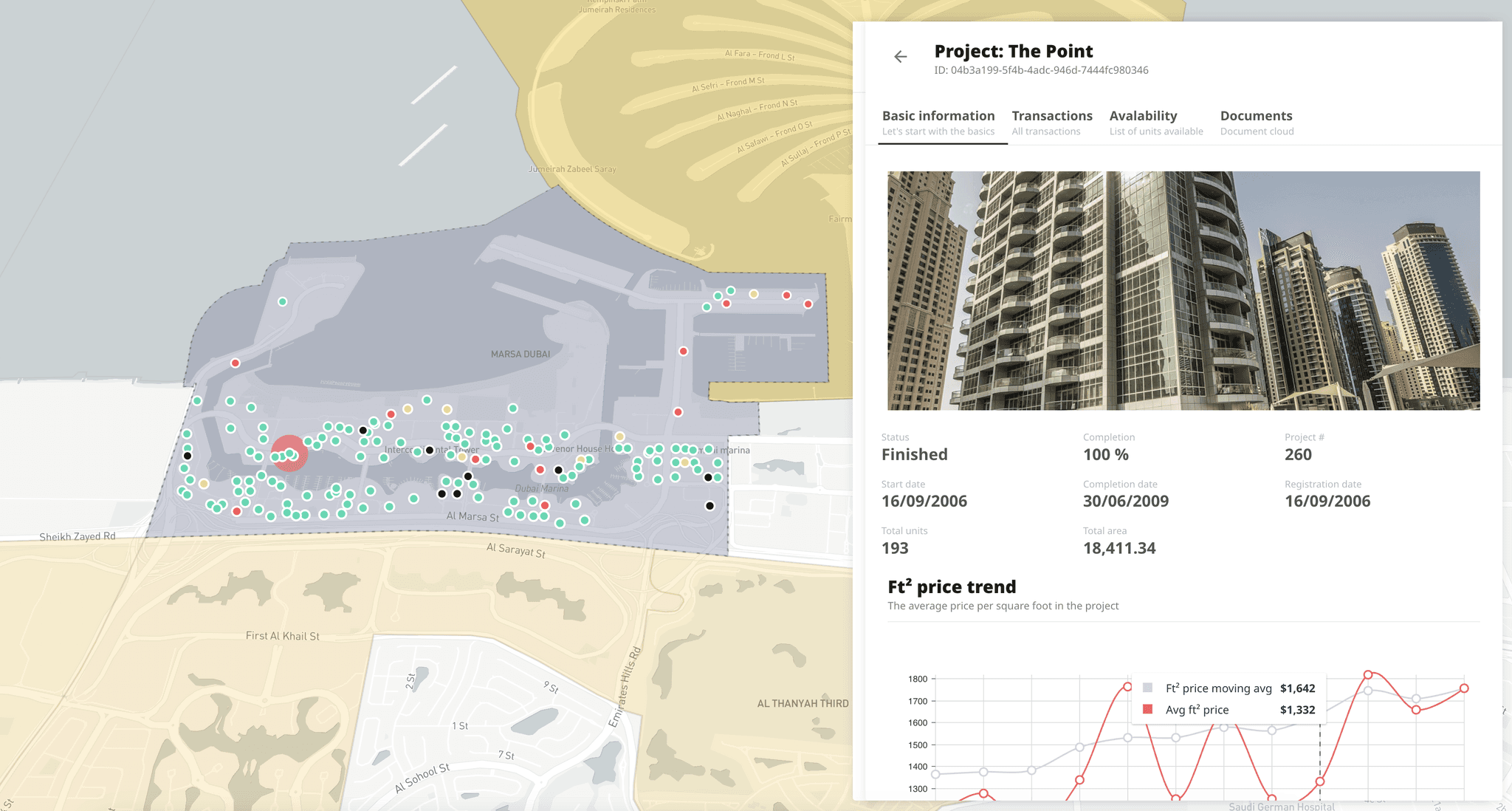Switch to the Documents tab
This screenshot has width=1512, height=811.
coord(1256,115)
